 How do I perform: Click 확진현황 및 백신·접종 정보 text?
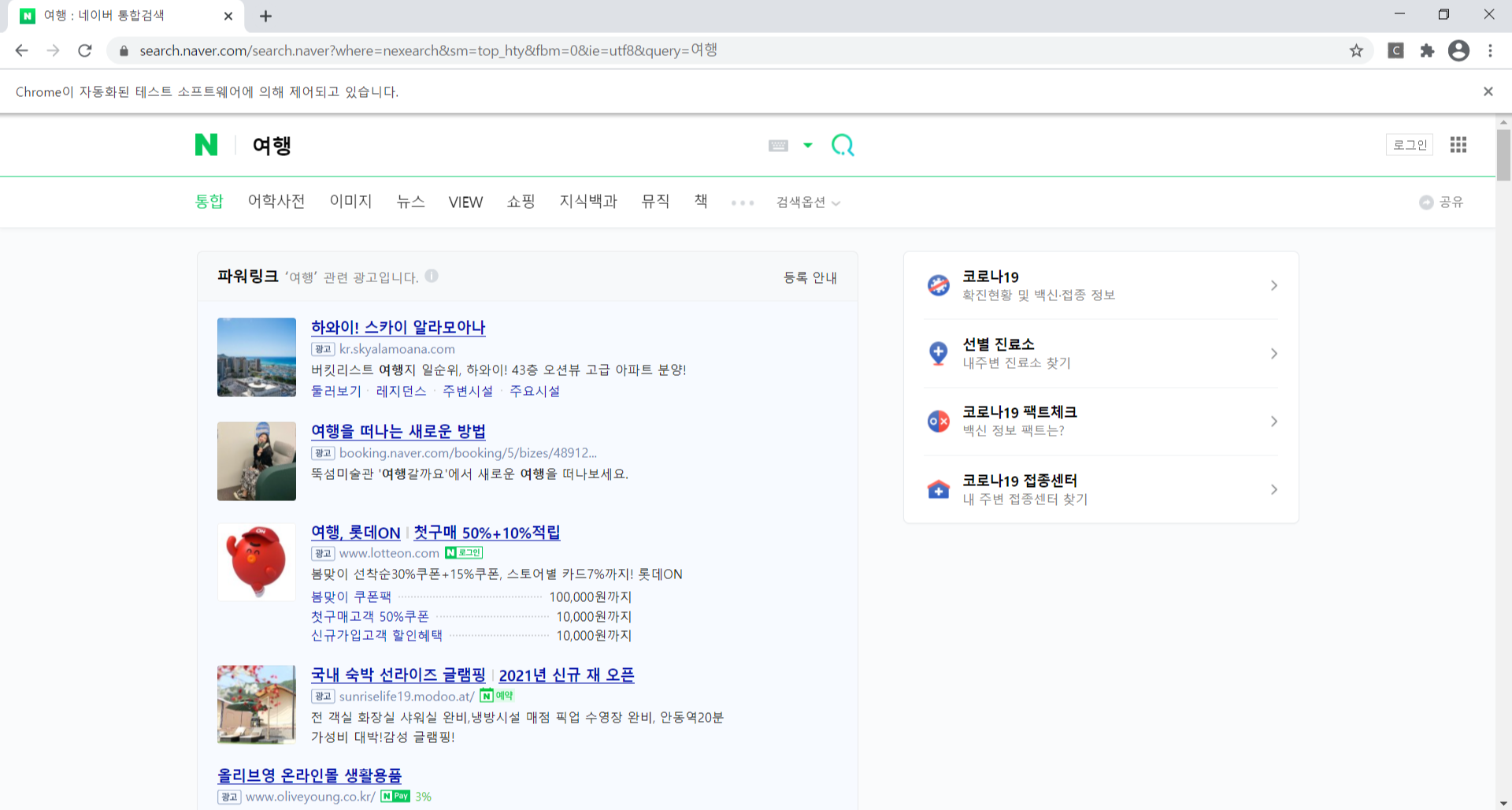click(1038, 295)
